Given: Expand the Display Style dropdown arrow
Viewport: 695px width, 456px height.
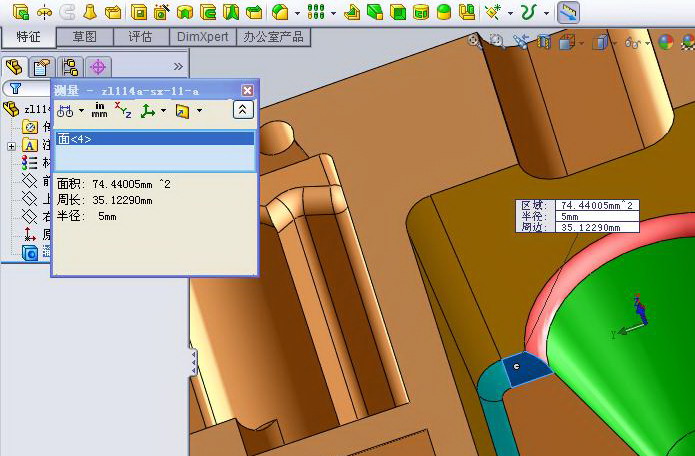Looking at the screenshot, I should pos(614,43).
